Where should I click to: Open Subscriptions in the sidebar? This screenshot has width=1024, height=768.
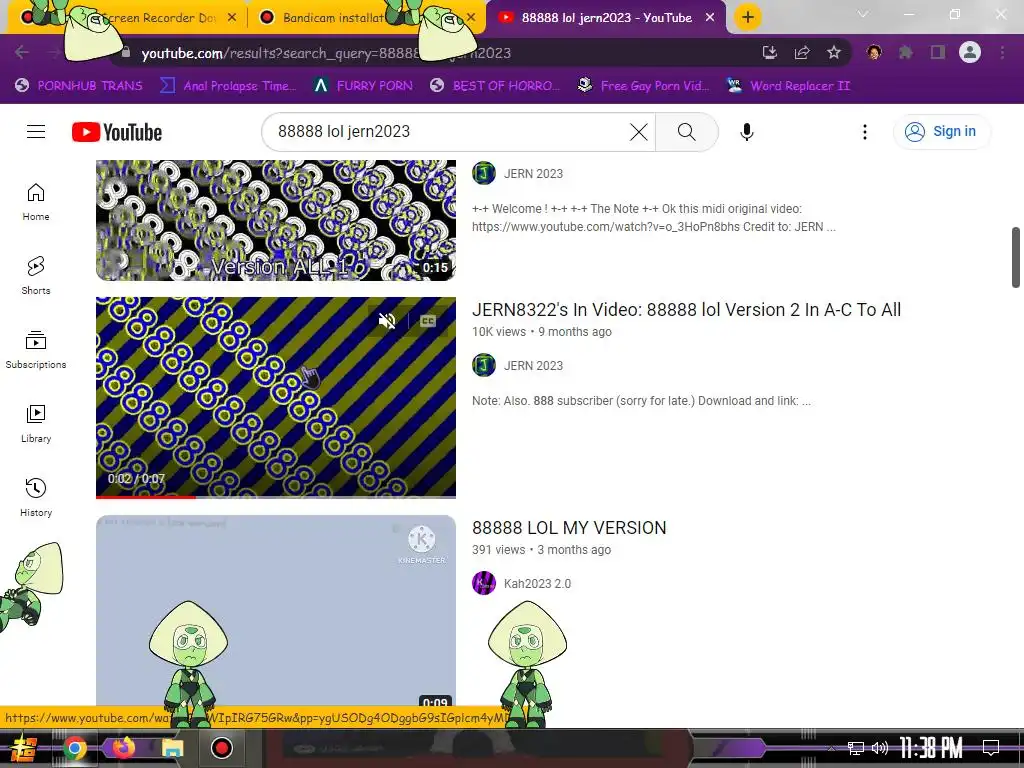pos(36,349)
